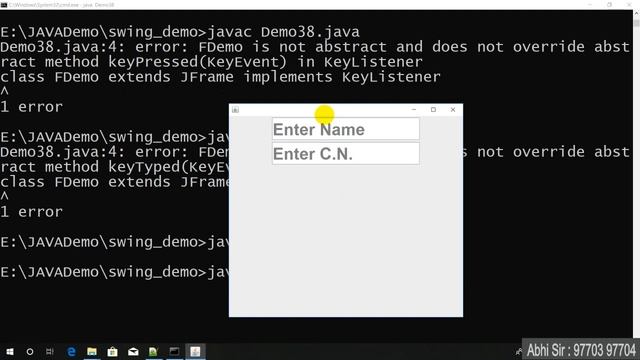
Task: Click the last E:\JAVADemo\swing_demo prompt line
Action: [114, 272]
